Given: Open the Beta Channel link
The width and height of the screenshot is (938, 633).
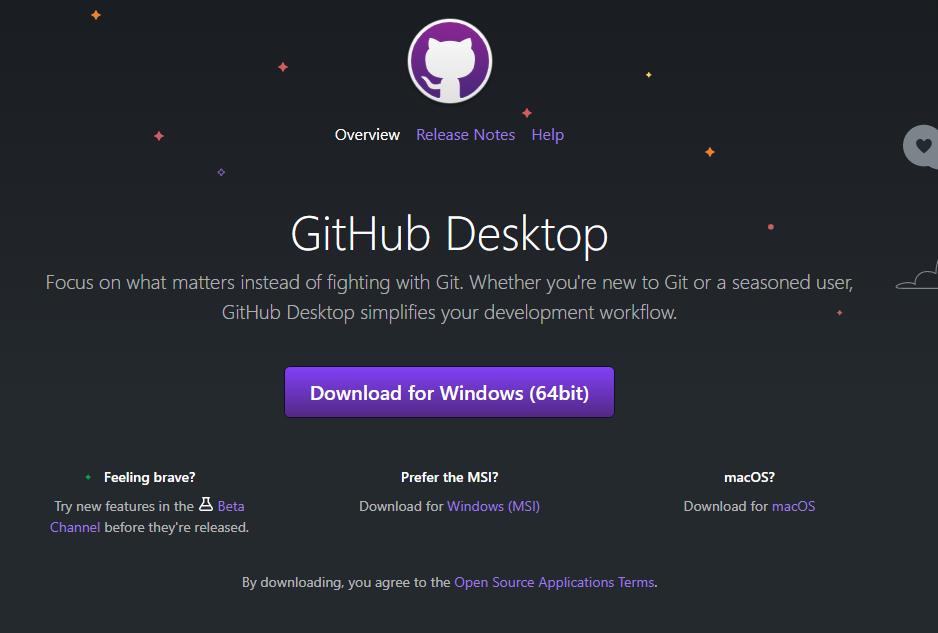Looking at the screenshot, I should [231, 506].
